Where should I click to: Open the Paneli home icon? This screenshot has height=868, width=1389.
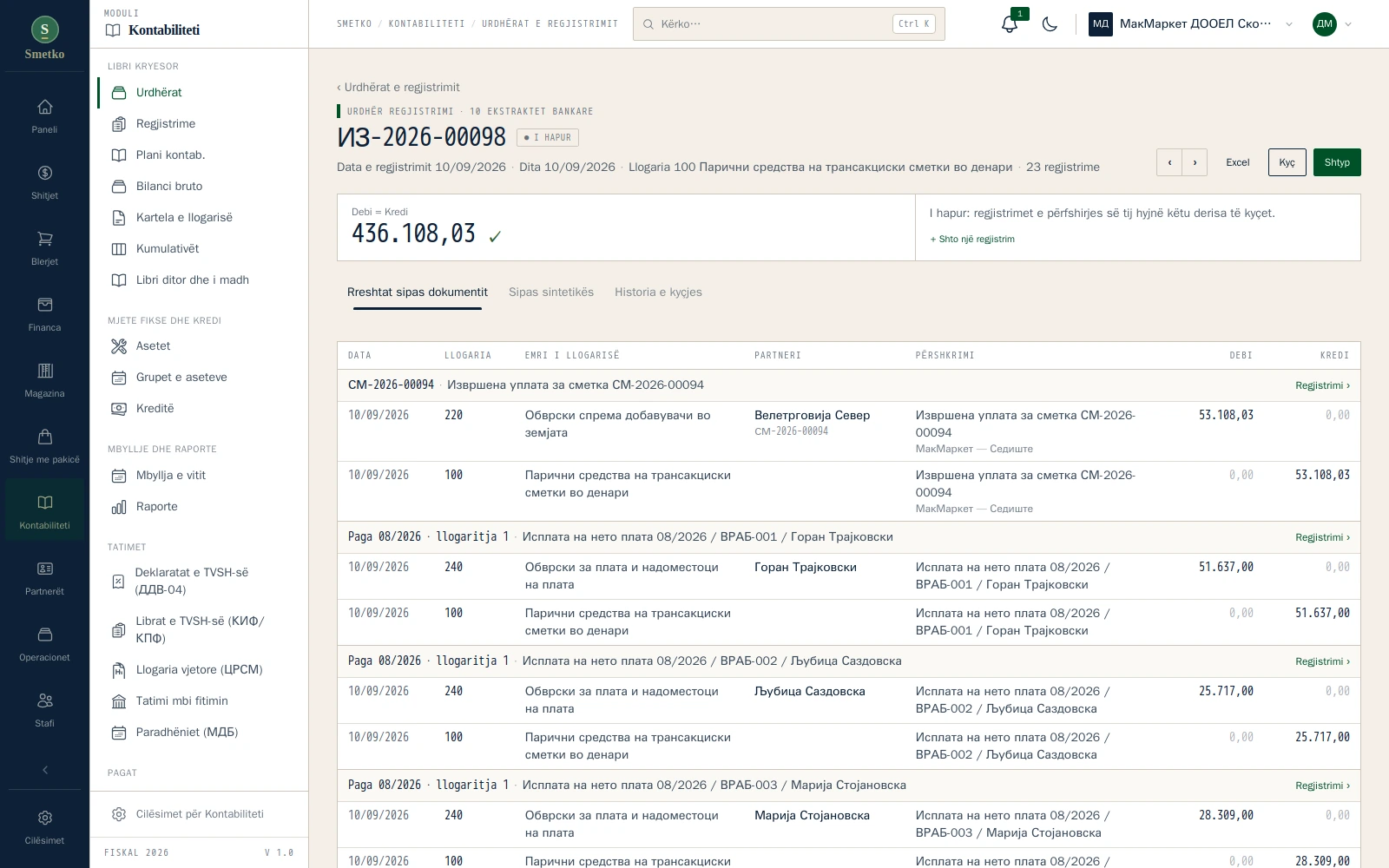[x=44, y=116]
